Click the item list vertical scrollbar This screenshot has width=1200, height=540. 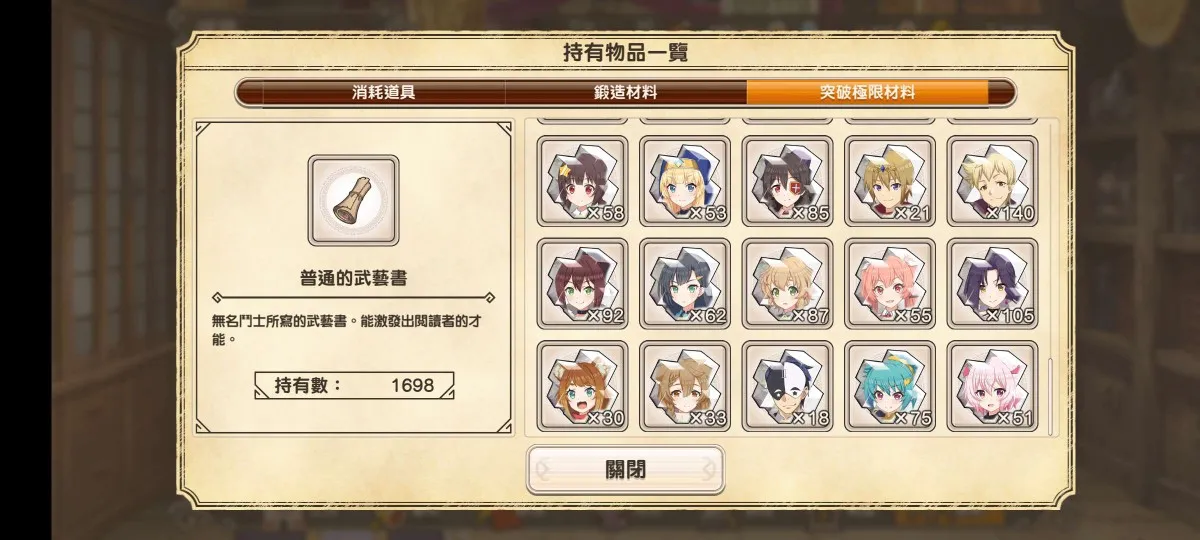coord(1050,395)
